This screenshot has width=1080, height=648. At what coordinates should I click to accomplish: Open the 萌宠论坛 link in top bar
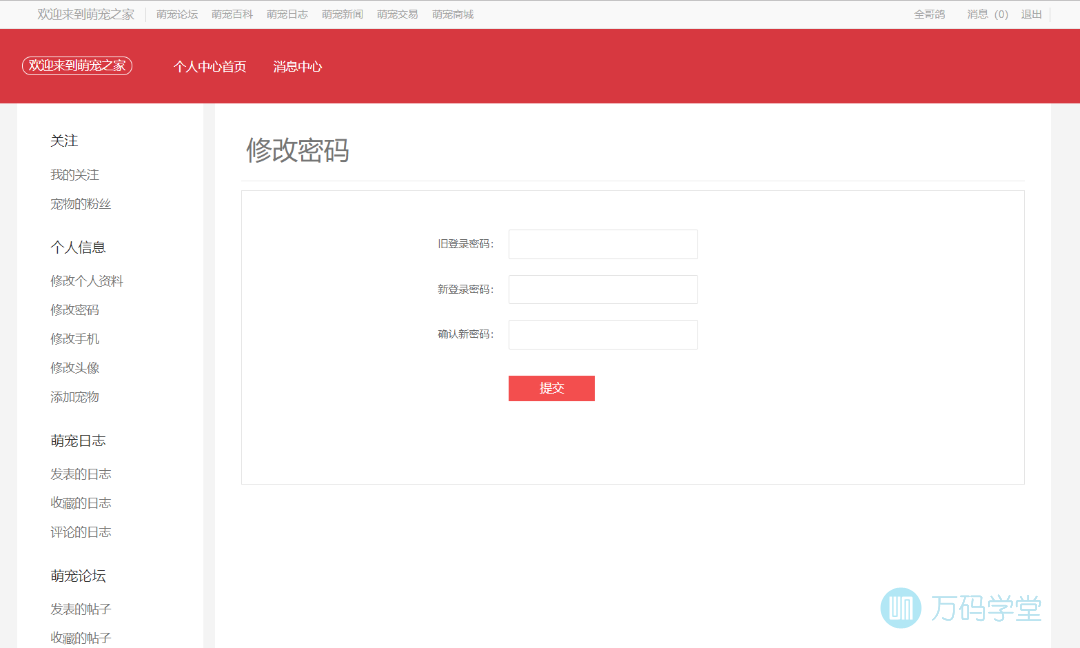tap(177, 15)
